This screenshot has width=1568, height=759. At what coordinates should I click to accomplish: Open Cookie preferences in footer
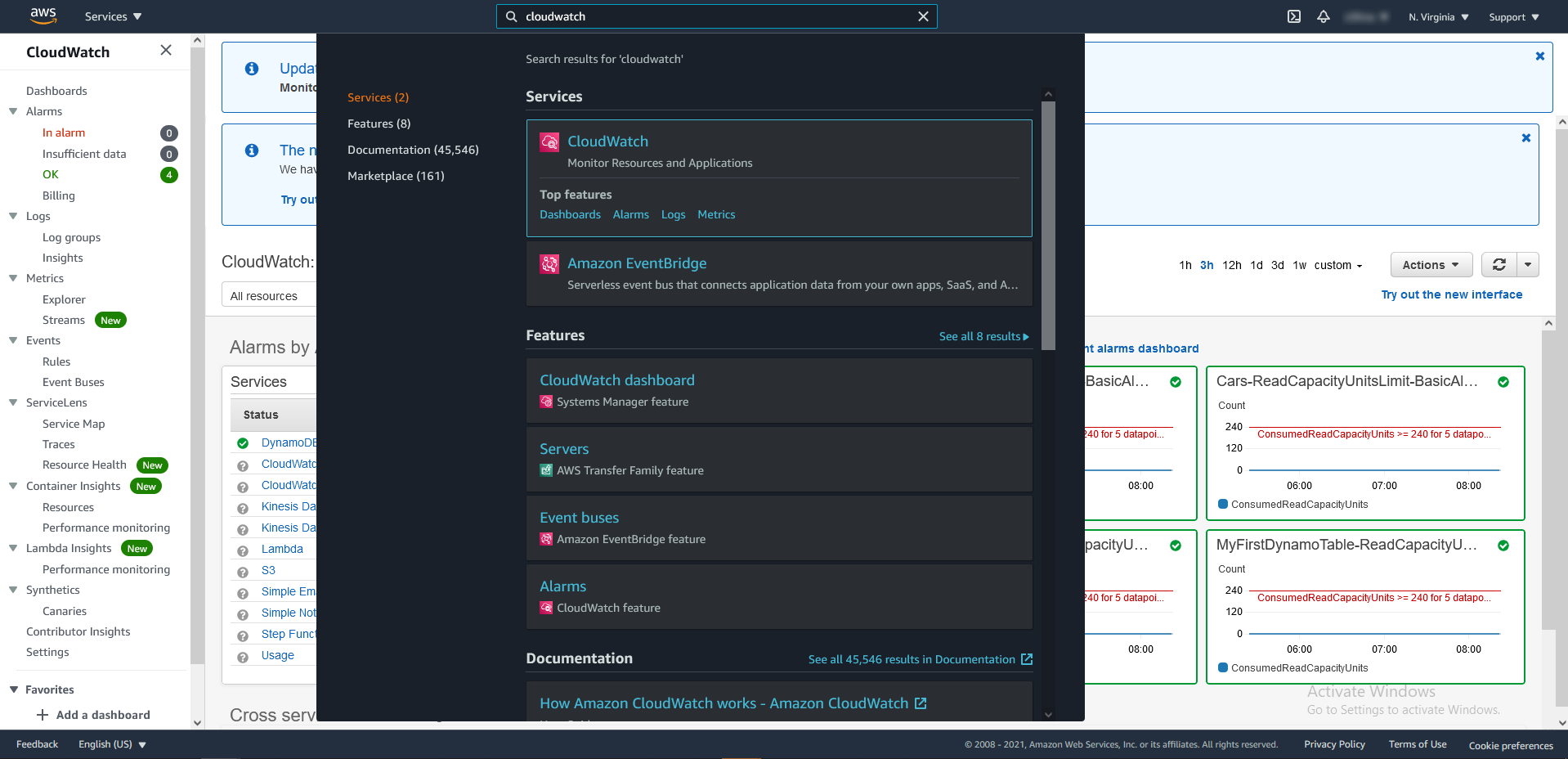point(1511,745)
